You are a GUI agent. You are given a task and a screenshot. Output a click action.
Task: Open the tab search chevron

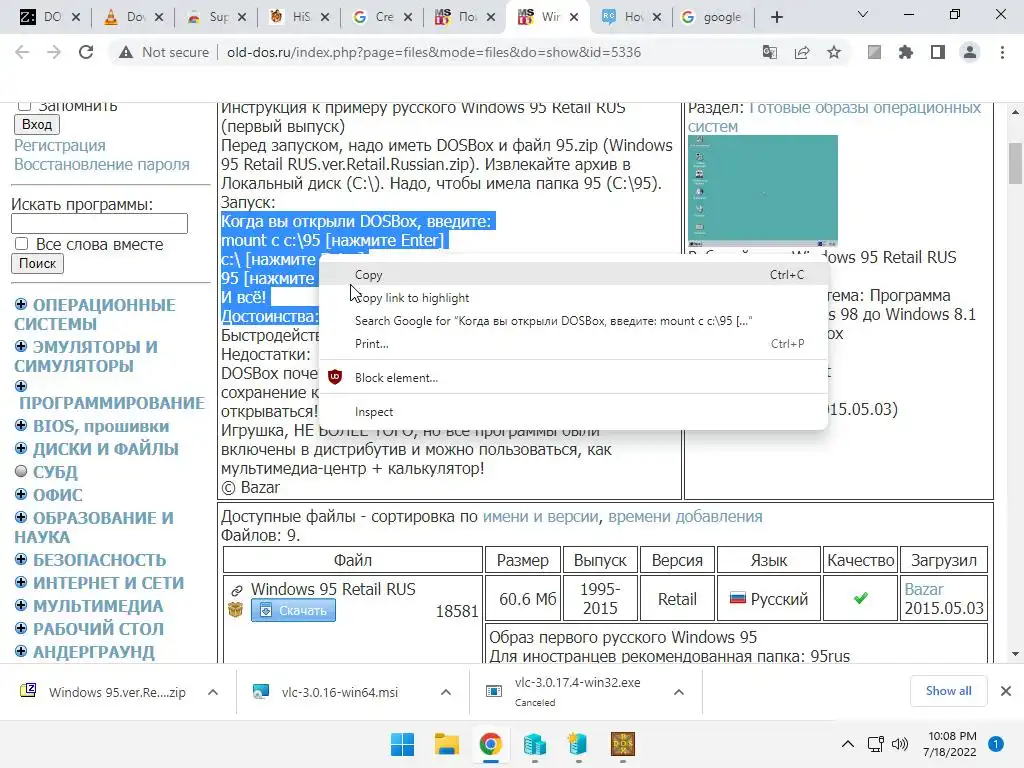point(863,14)
